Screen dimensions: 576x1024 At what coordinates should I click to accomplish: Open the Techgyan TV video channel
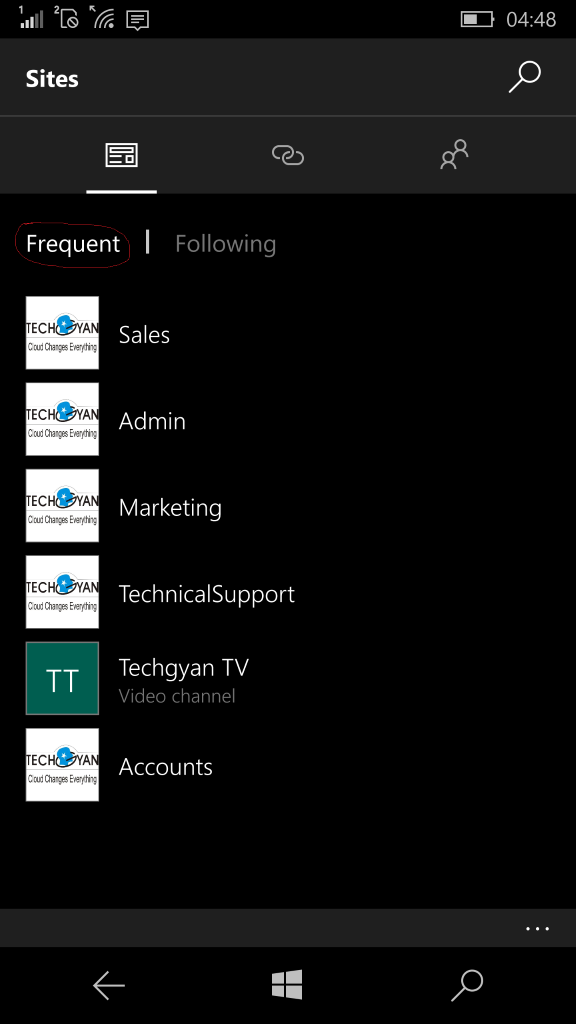point(183,667)
